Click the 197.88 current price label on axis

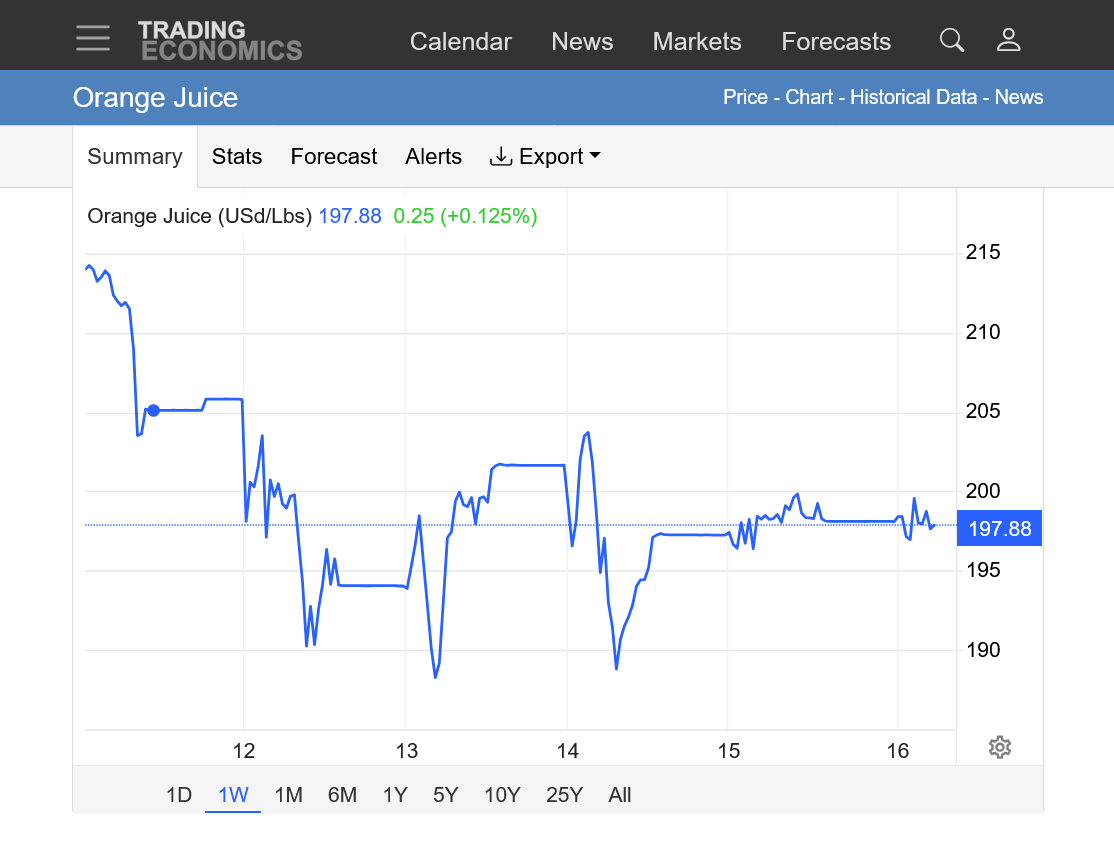point(999,529)
